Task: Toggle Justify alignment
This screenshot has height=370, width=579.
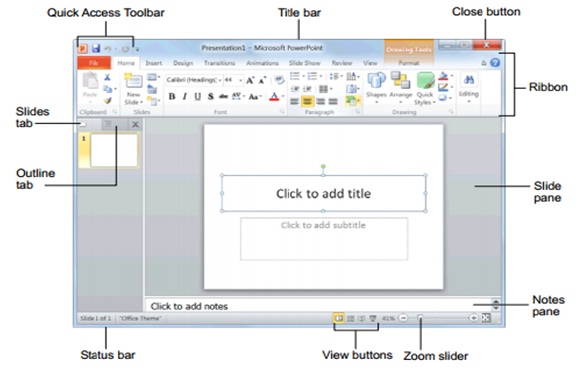Action: 333,101
